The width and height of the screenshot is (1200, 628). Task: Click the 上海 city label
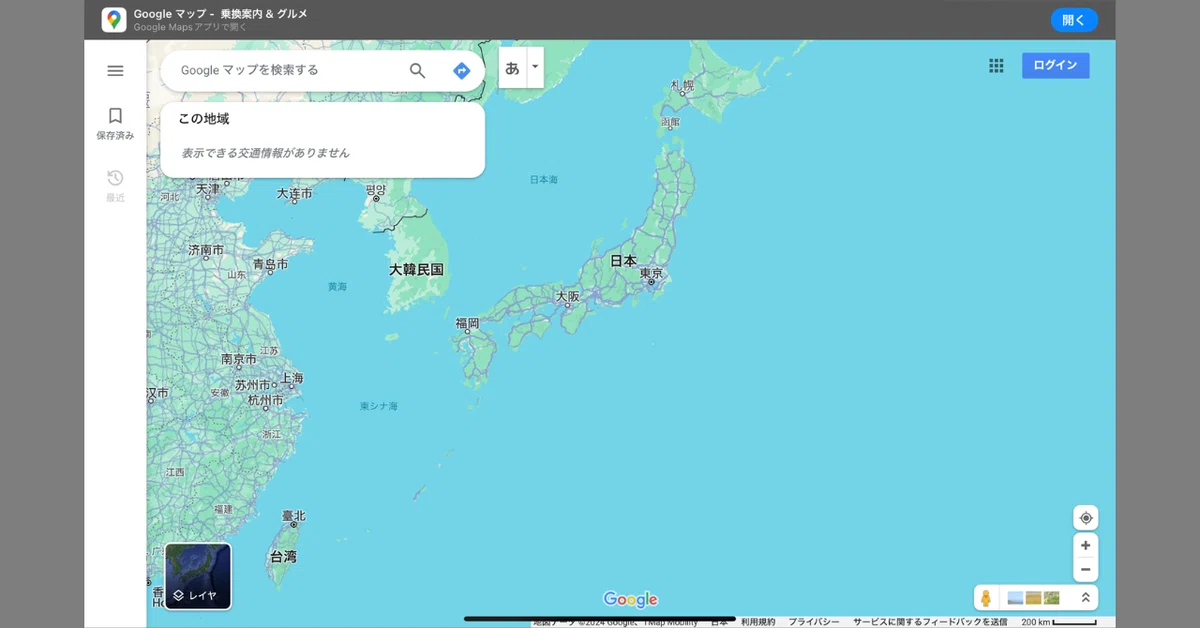click(292, 379)
